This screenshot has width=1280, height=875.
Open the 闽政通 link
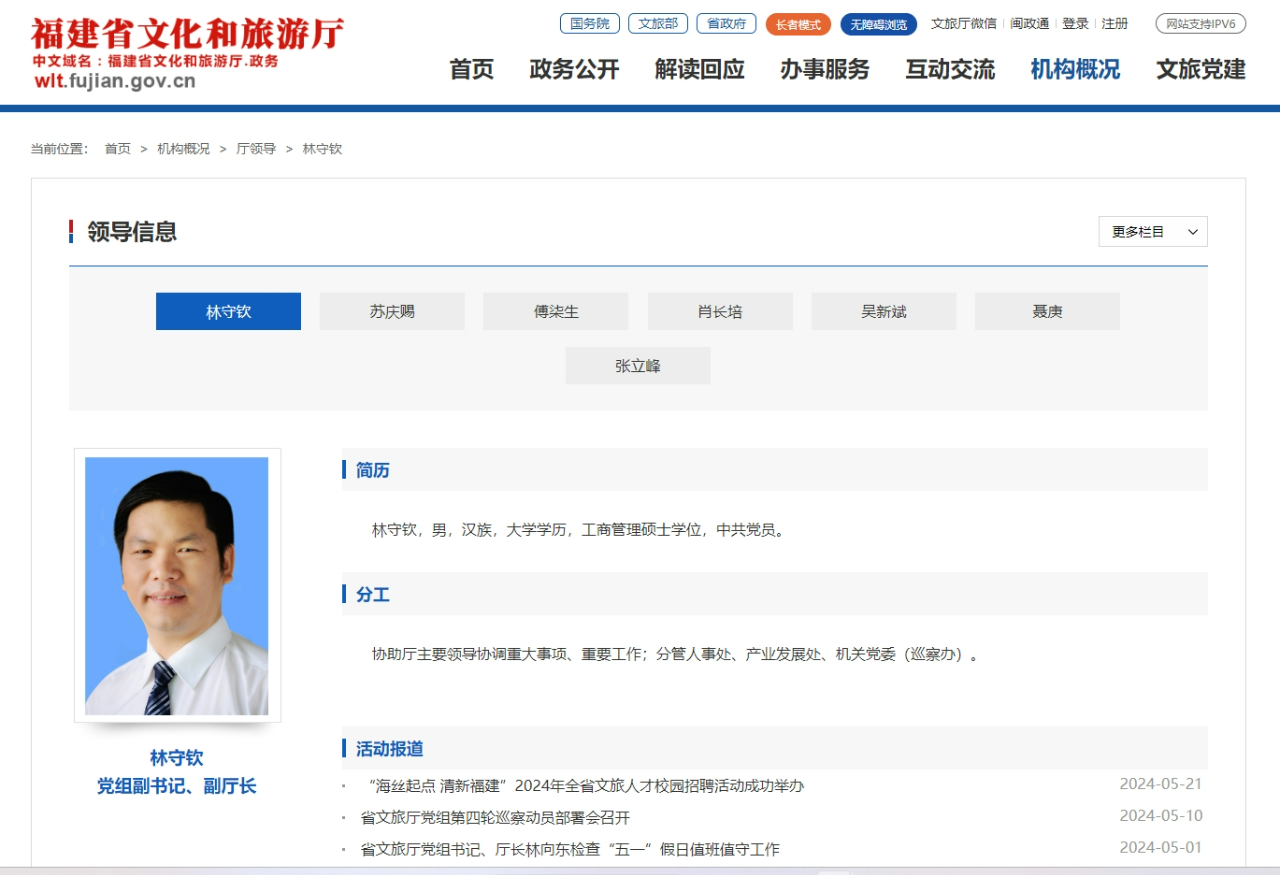(x=1030, y=23)
